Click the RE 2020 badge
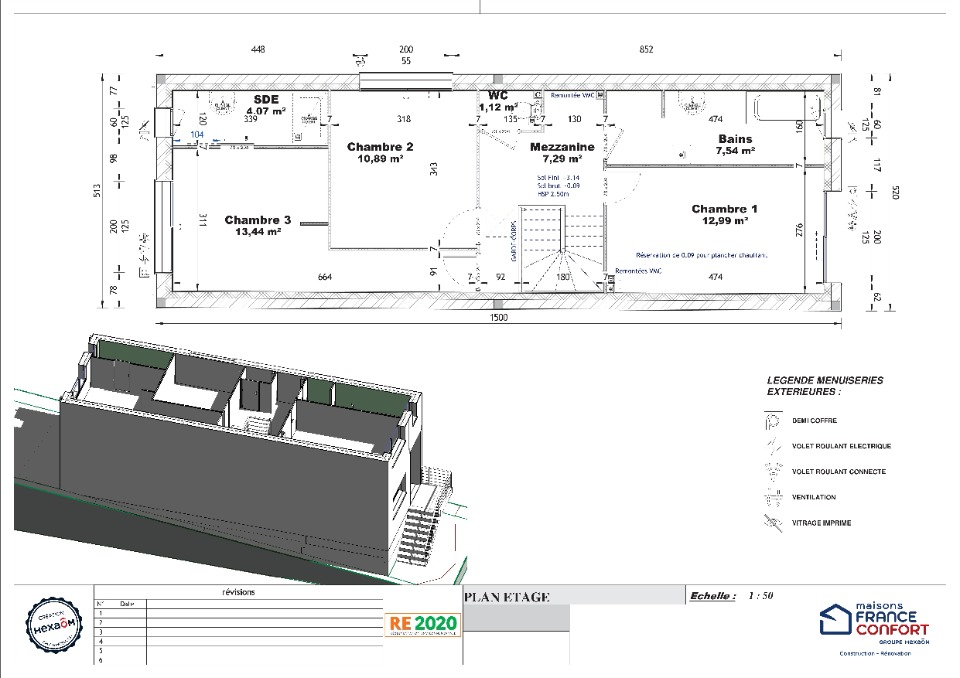 pos(423,624)
